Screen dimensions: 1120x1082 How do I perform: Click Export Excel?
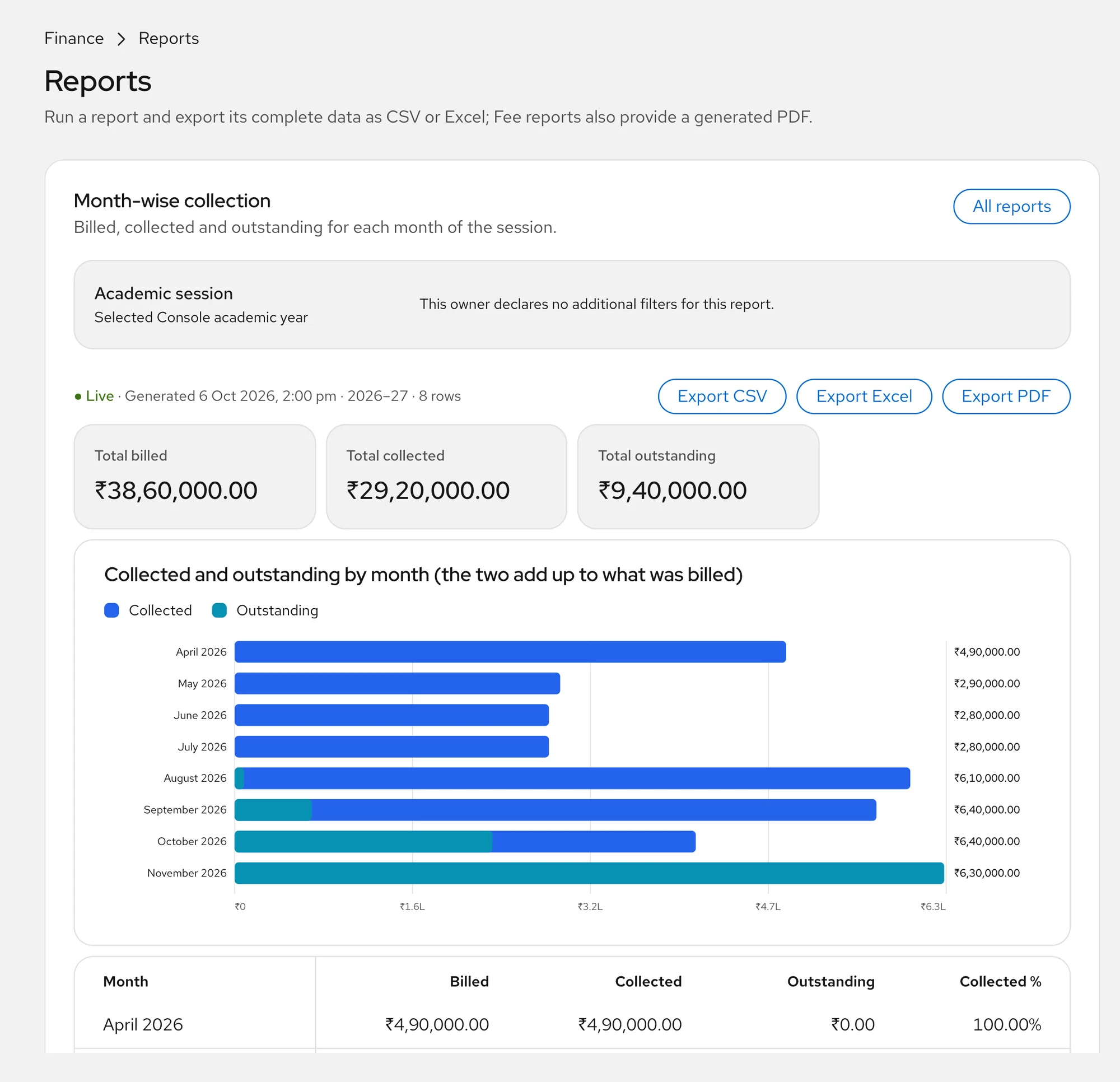[x=864, y=396]
